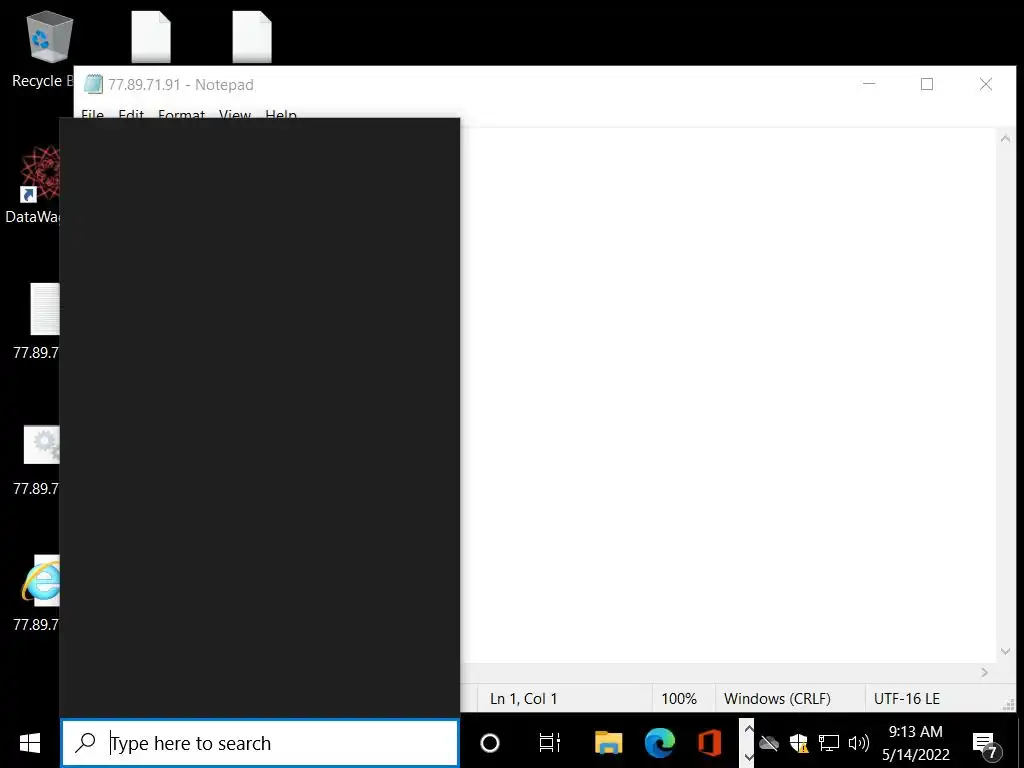Open the Format menu in Notepad
The image size is (1024, 768).
point(182,115)
